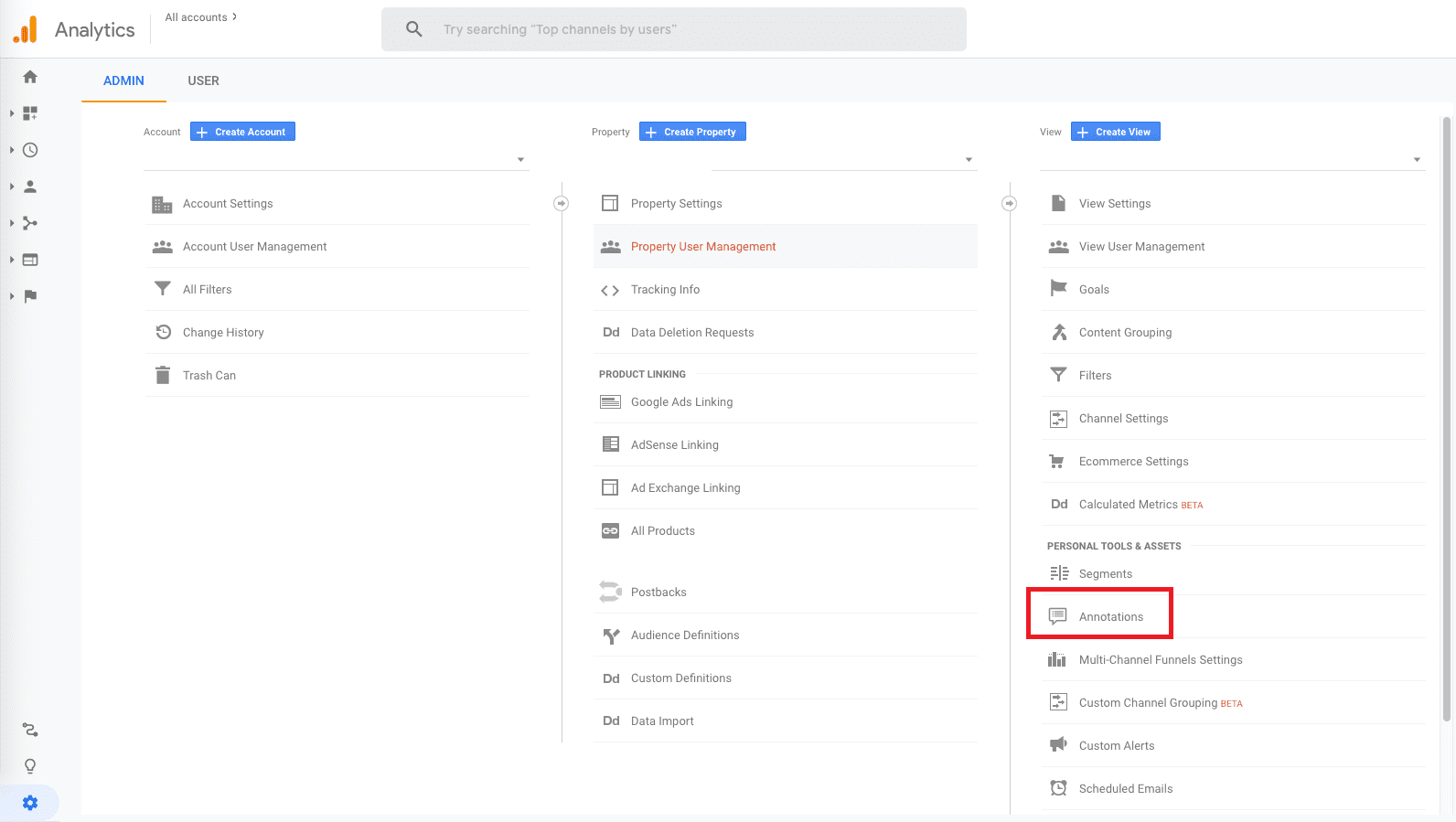Click Content Grouping icon

coord(1059,332)
